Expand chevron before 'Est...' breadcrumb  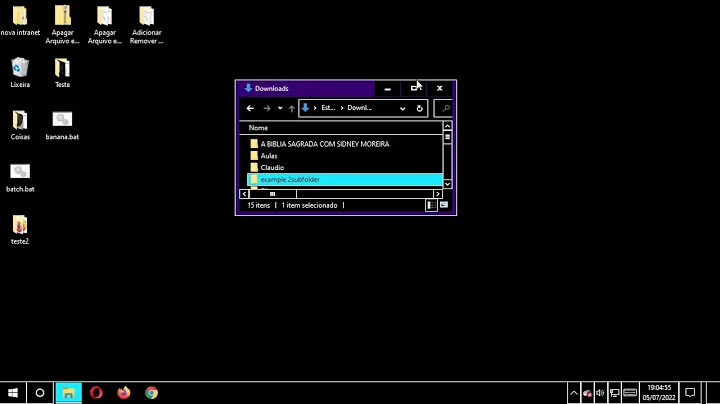(x=315, y=108)
